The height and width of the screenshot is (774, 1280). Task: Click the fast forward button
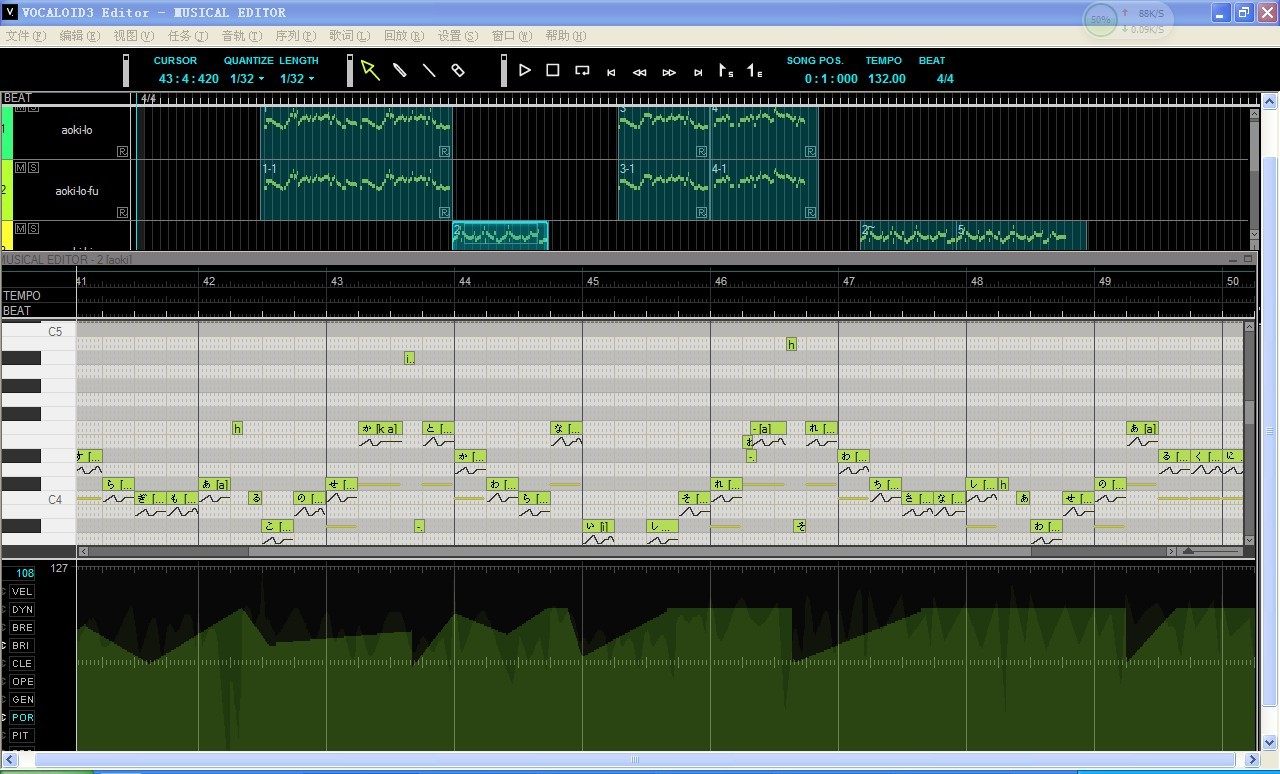(669, 72)
